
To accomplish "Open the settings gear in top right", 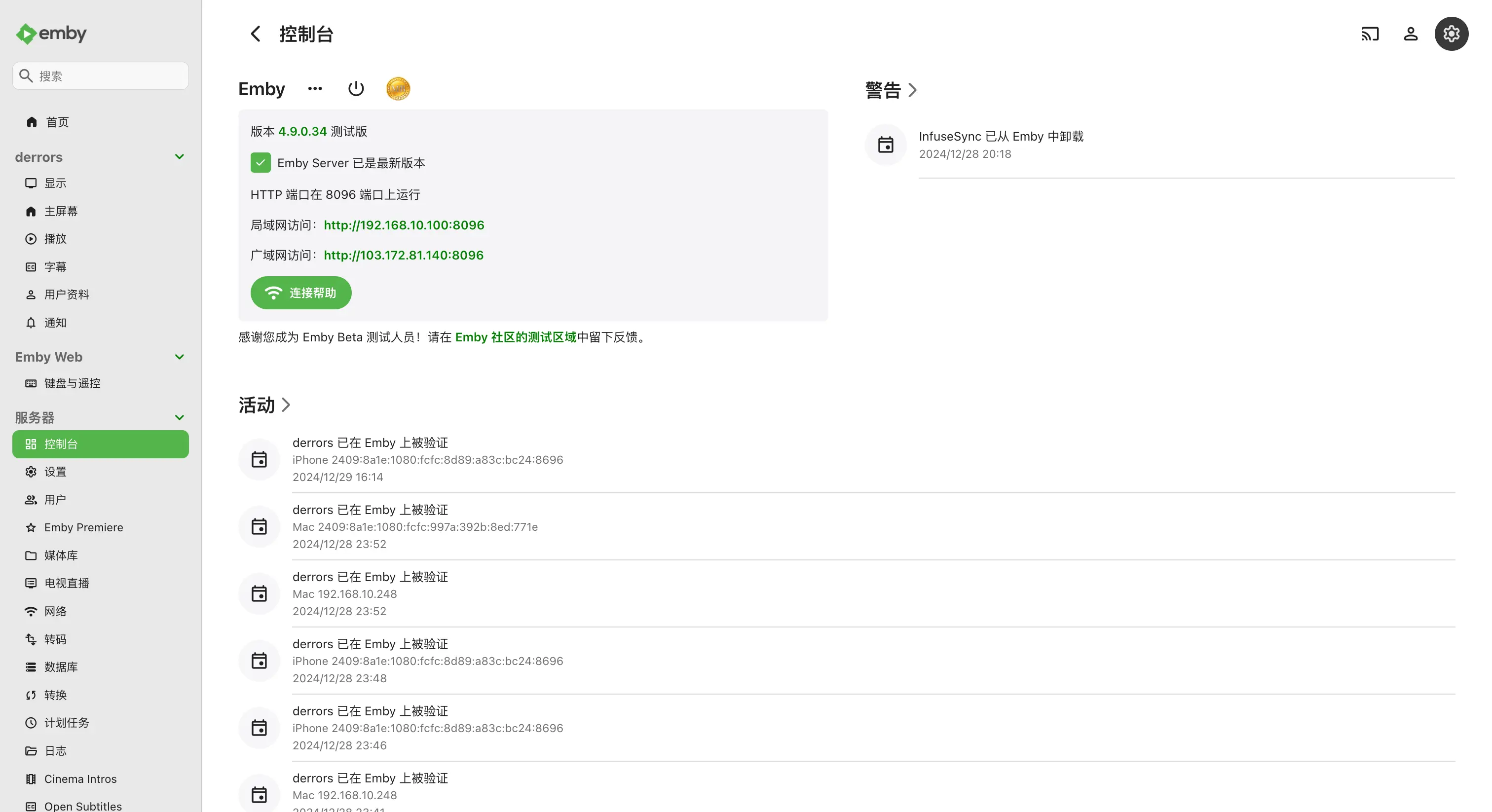I will tap(1451, 34).
